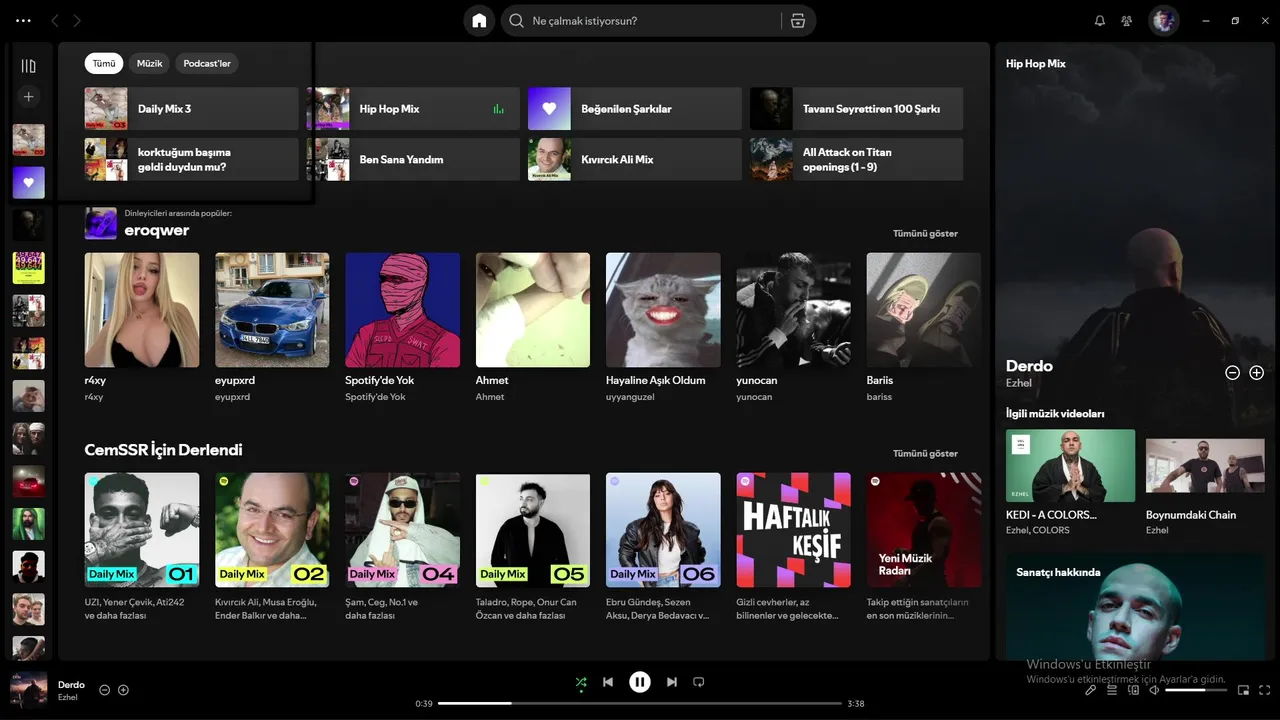1280x720 pixels.
Task: Open the Daily Mix 3 shortcut
Action: coord(192,109)
